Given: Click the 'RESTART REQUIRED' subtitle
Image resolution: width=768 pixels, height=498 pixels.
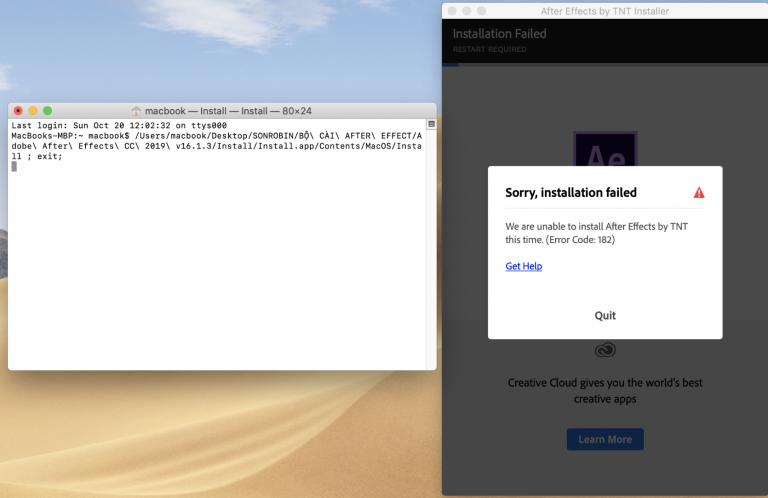Looking at the screenshot, I should pos(489,49).
